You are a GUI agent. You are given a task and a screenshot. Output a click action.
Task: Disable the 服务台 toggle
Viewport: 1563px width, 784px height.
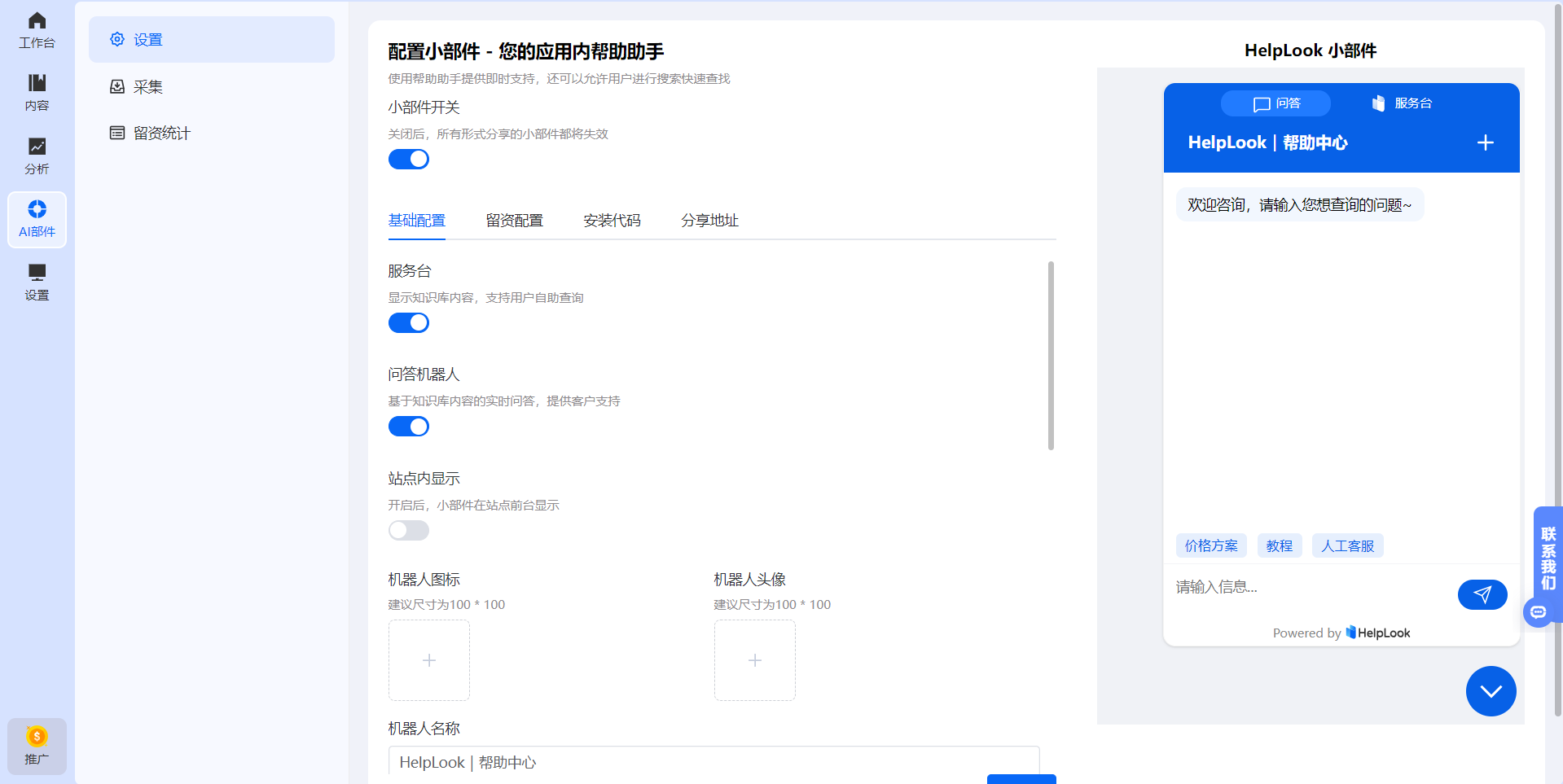[409, 322]
